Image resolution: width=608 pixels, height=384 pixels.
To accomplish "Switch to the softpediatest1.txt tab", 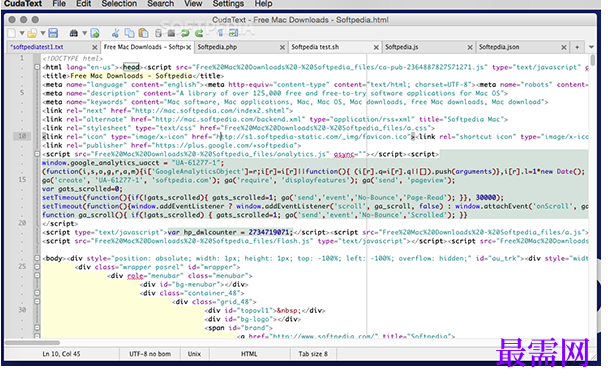I will click(x=54, y=47).
